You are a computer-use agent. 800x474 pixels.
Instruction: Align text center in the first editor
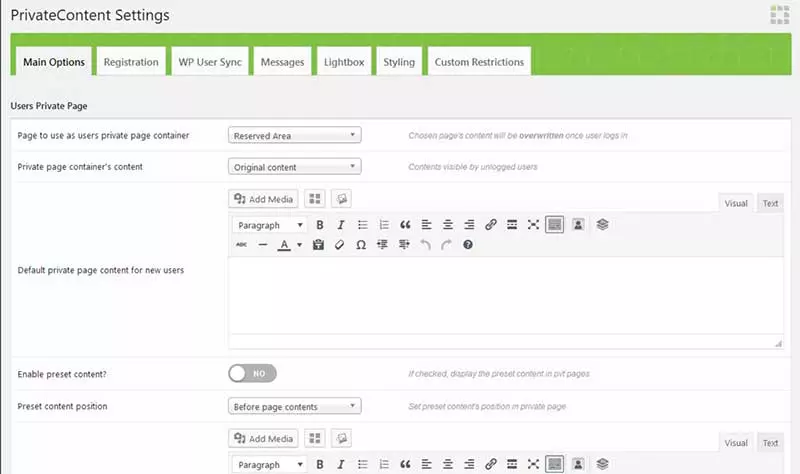(x=448, y=225)
